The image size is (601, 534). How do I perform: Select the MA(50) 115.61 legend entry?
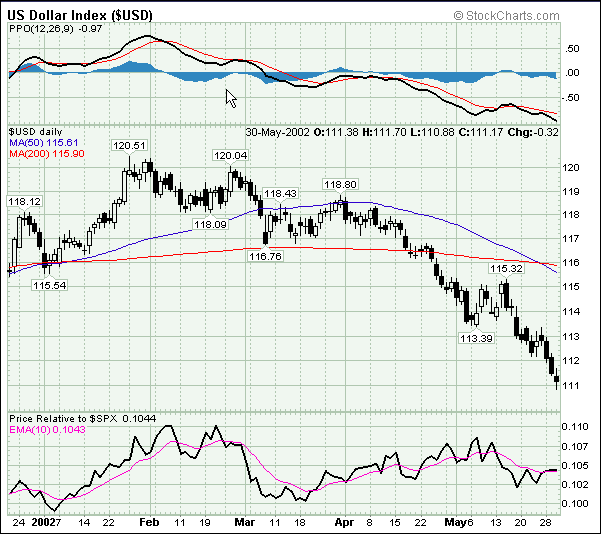[x=44, y=143]
